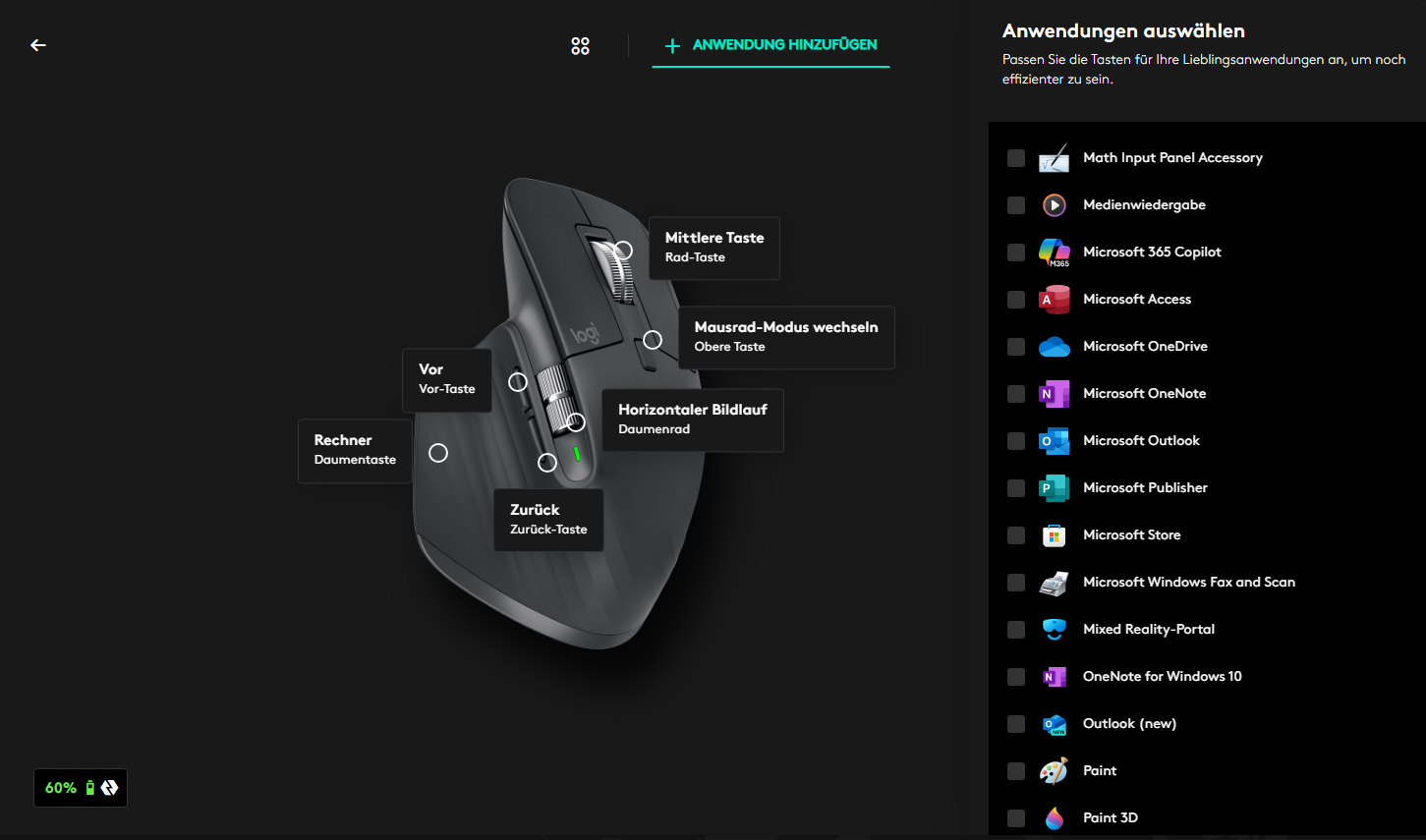Image resolution: width=1426 pixels, height=840 pixels.
Task: Open the Horizontaler Bildlauf thumb wheel setting
Action: pyautogui.click(x=693, y=420)
